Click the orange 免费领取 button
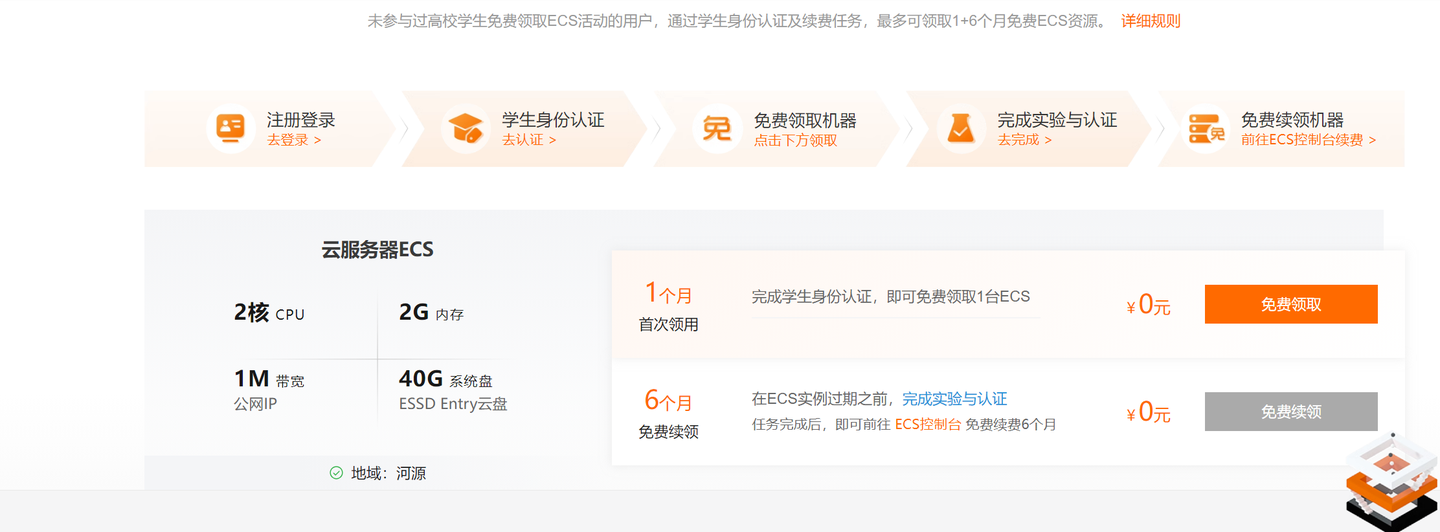 point(1291,304)
